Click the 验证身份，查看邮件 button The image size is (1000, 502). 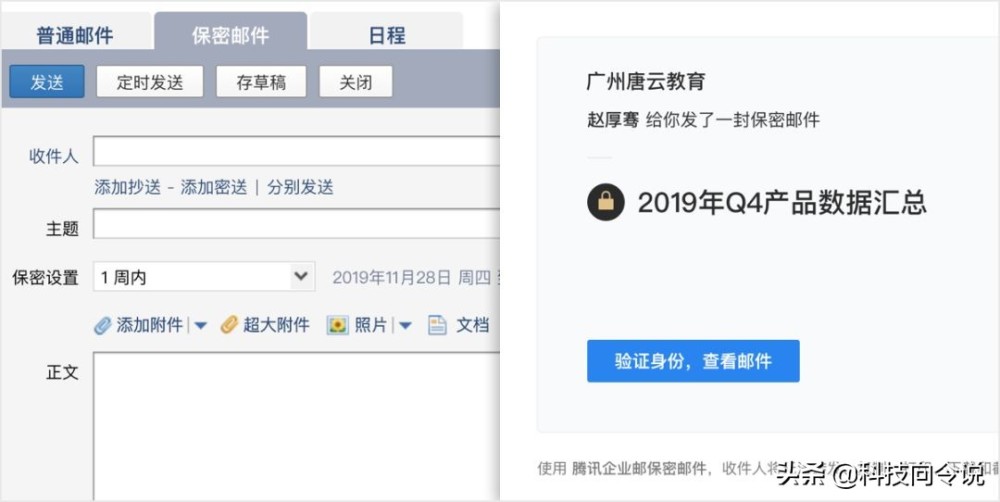pos(692,361)
